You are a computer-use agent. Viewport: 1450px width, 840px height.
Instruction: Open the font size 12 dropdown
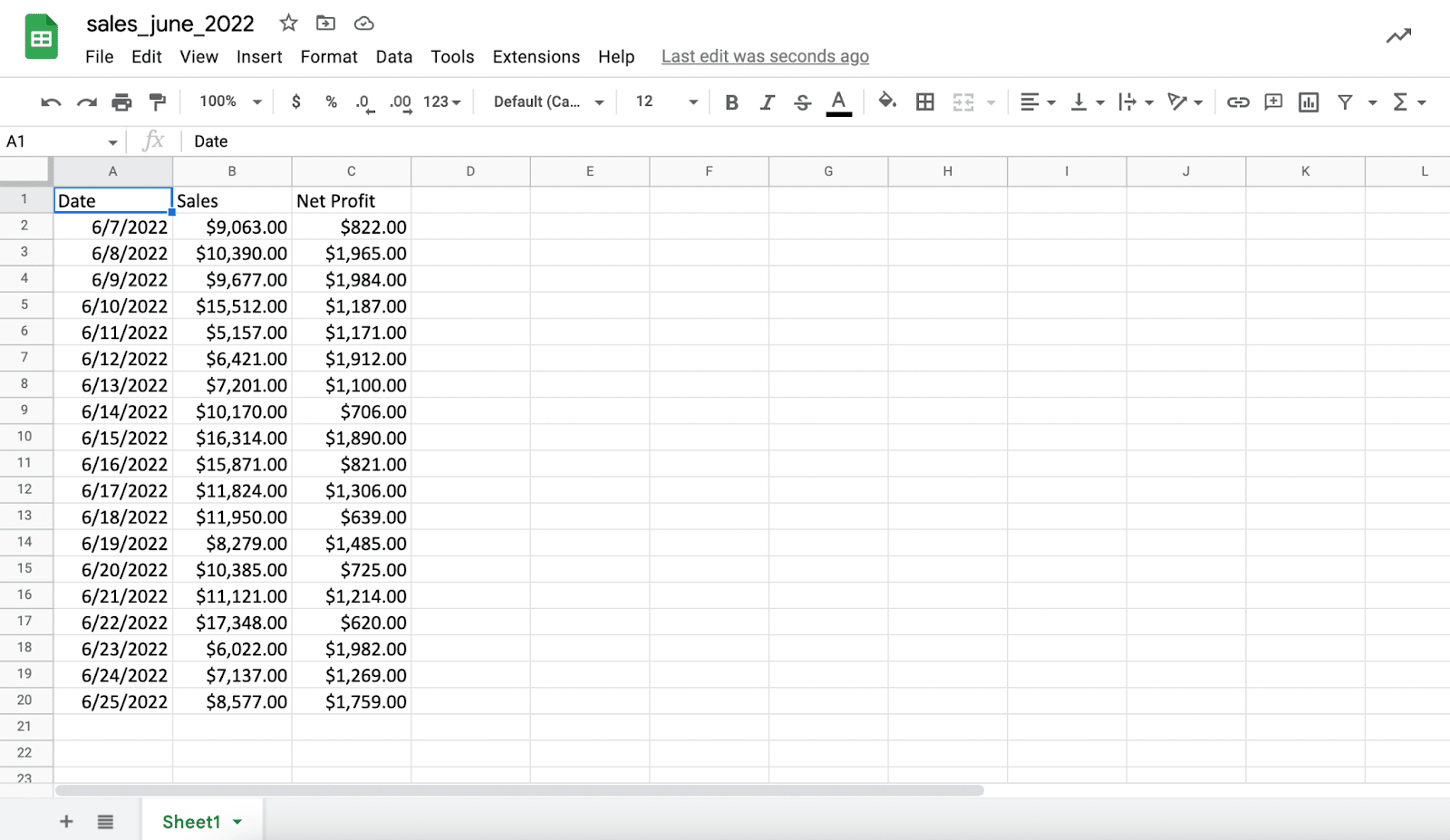coord(666,101)
